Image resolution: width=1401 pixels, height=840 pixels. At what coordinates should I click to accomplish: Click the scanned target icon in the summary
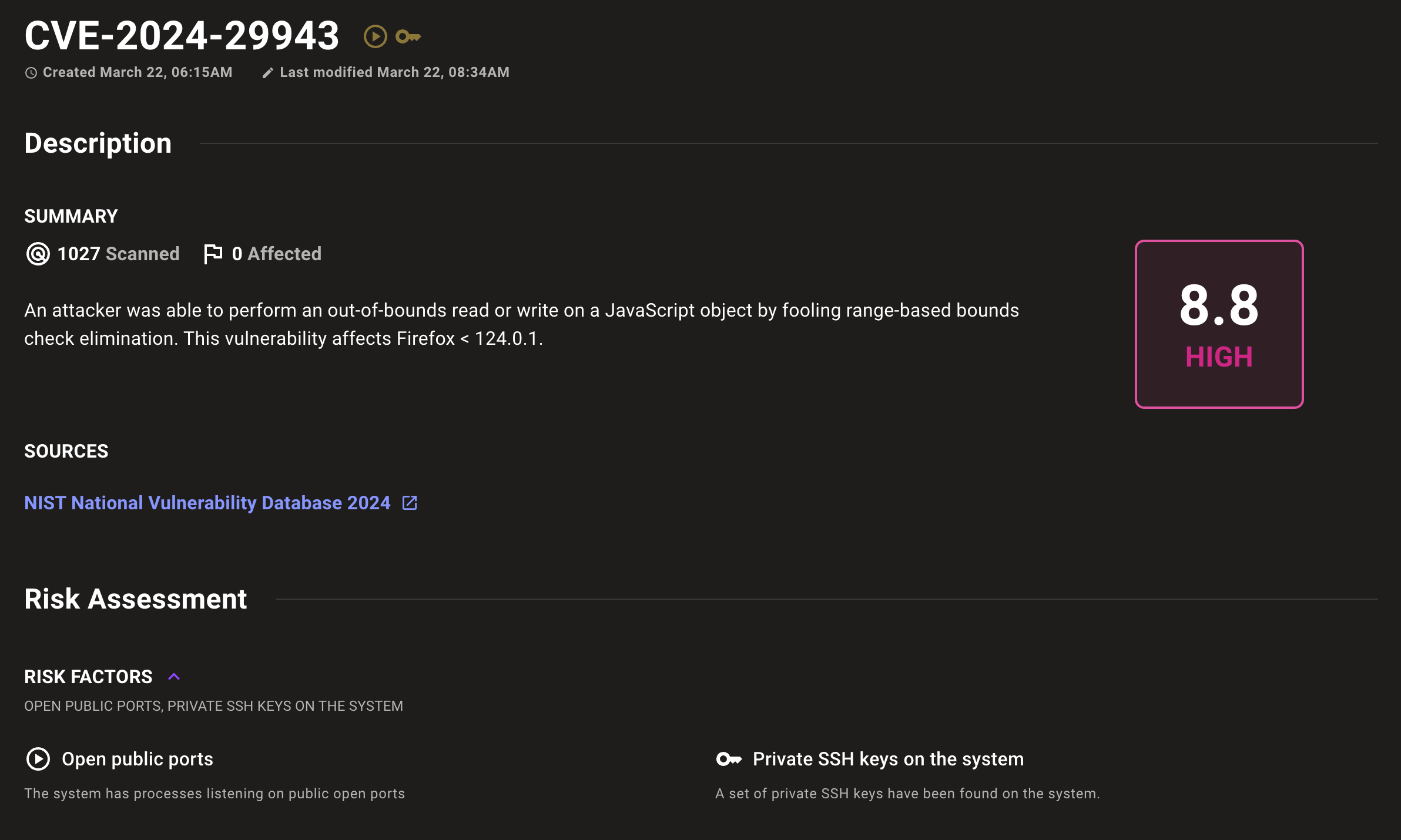pyautogui.click(x=36, y=254)
